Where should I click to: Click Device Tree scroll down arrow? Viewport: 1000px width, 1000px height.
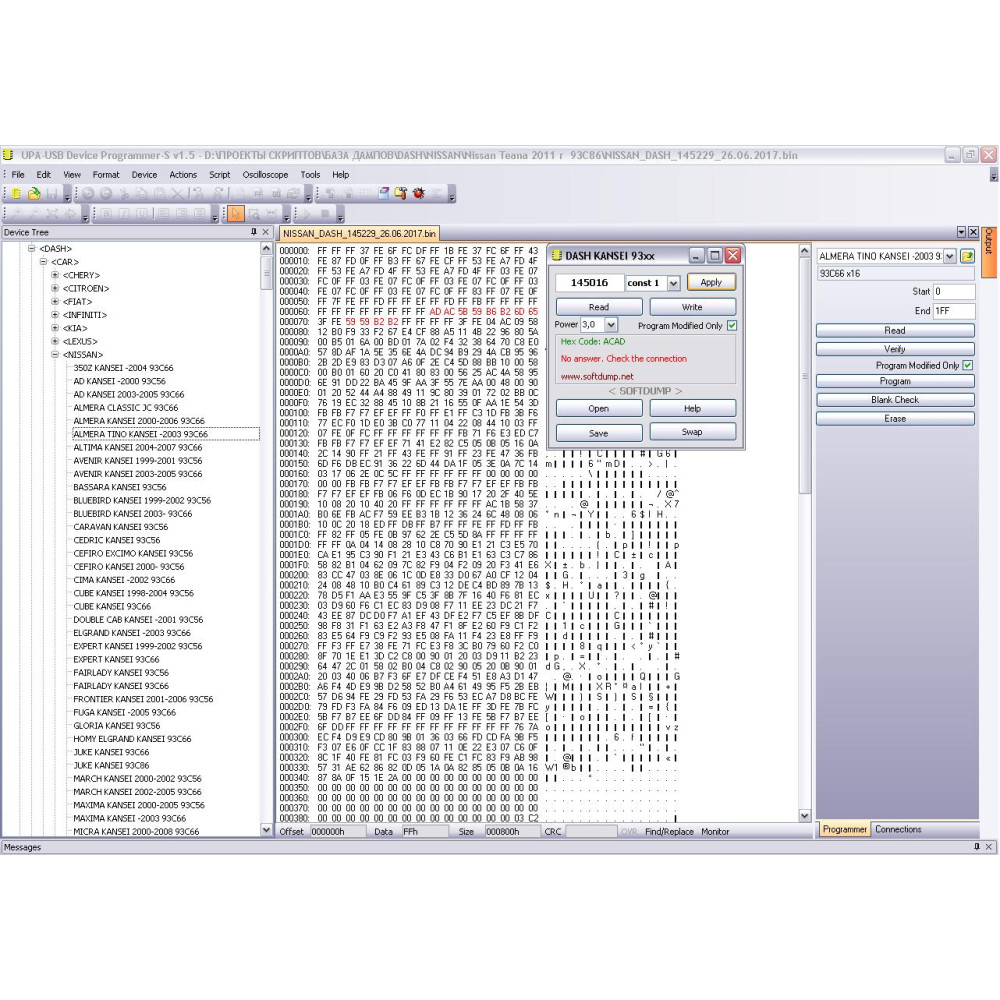point(267,829)
